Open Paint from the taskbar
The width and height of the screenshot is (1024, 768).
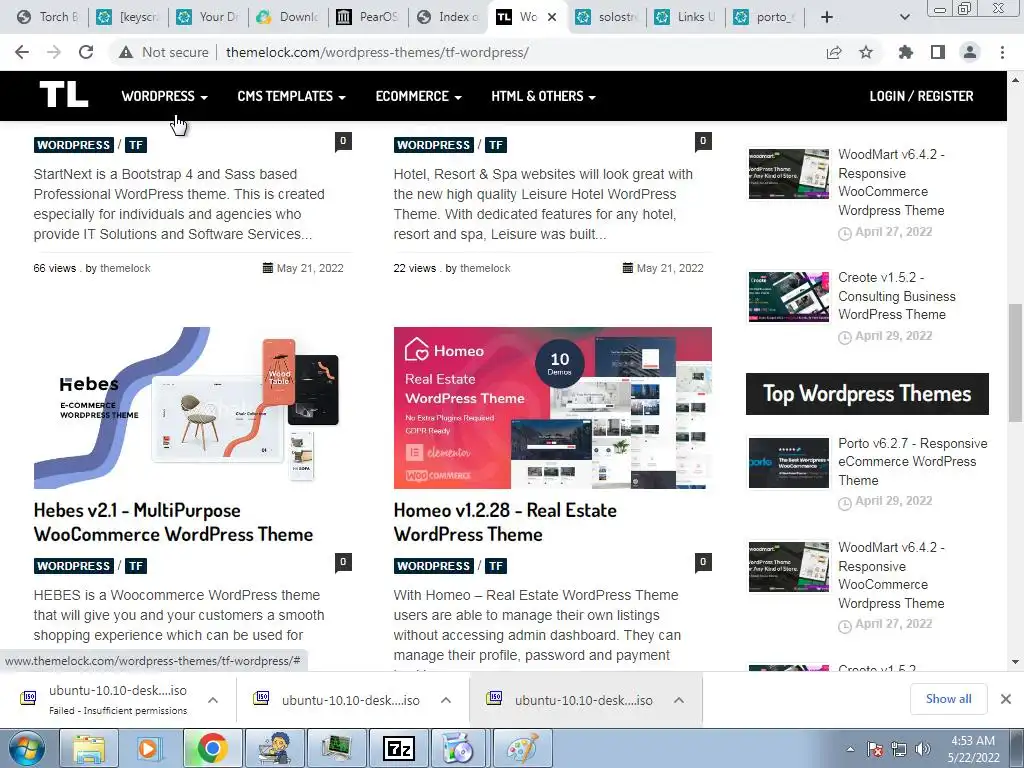[x=522, y=748]
